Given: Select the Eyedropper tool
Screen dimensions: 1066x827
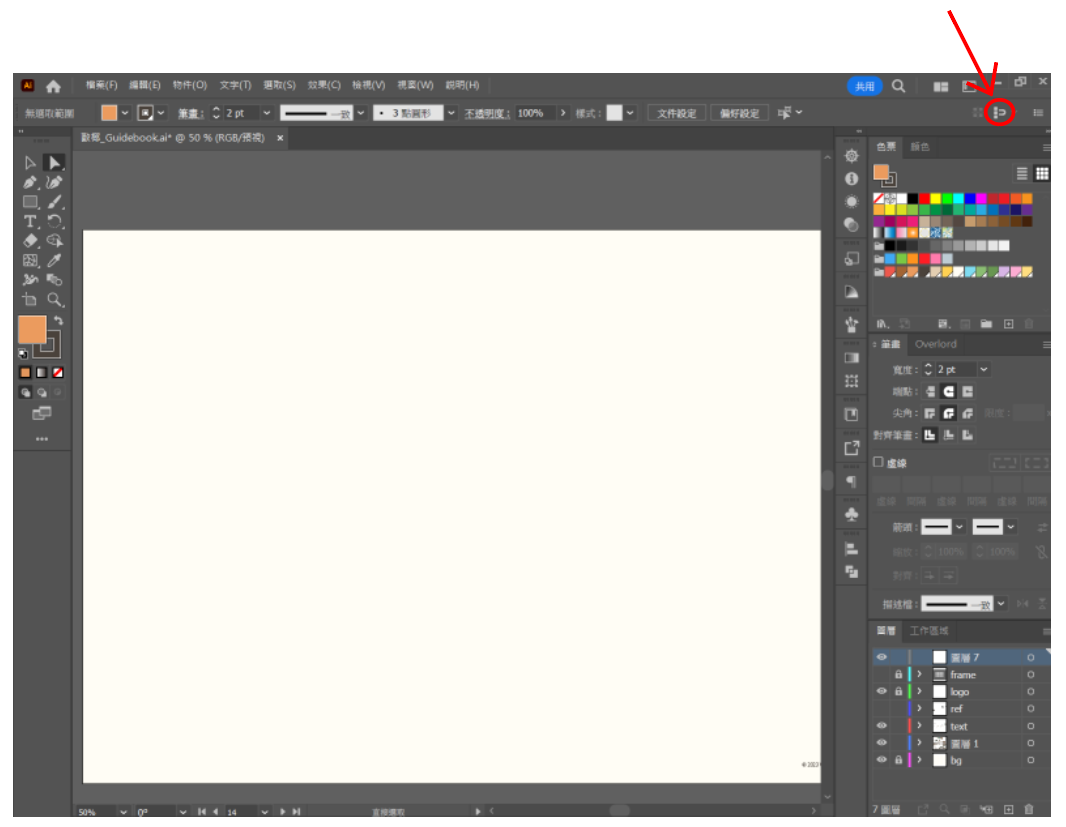Looking at the screenshot, I should (x=54, y=260).
